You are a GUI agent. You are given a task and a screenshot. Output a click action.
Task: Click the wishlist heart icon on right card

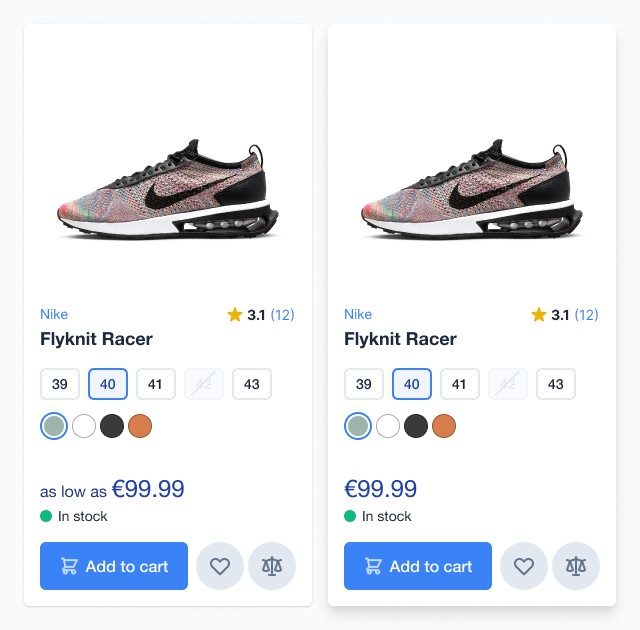[x=524, y=566]
